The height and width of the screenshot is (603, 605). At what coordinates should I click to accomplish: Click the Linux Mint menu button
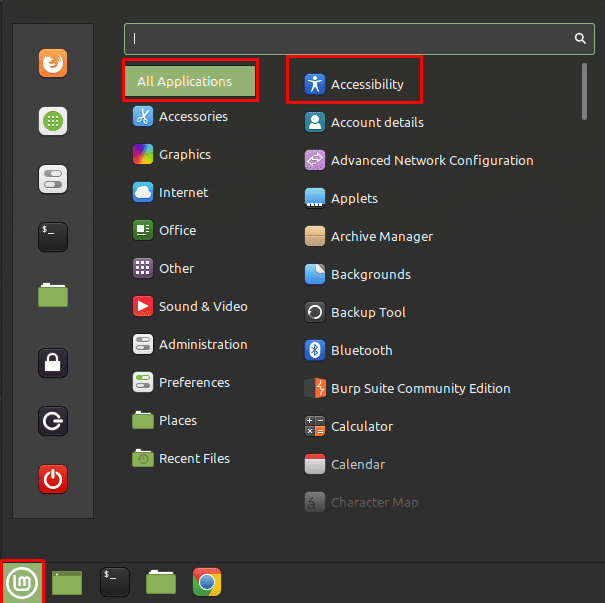(22, 582)
